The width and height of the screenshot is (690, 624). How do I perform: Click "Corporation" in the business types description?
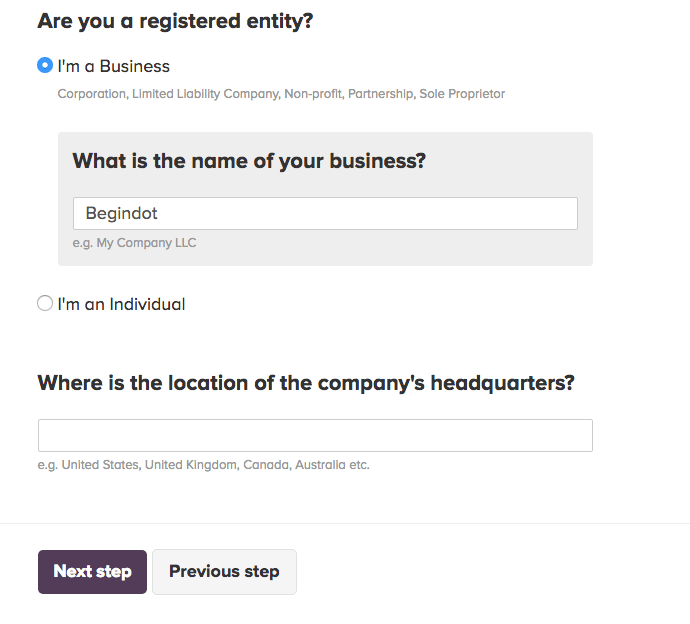91,94
